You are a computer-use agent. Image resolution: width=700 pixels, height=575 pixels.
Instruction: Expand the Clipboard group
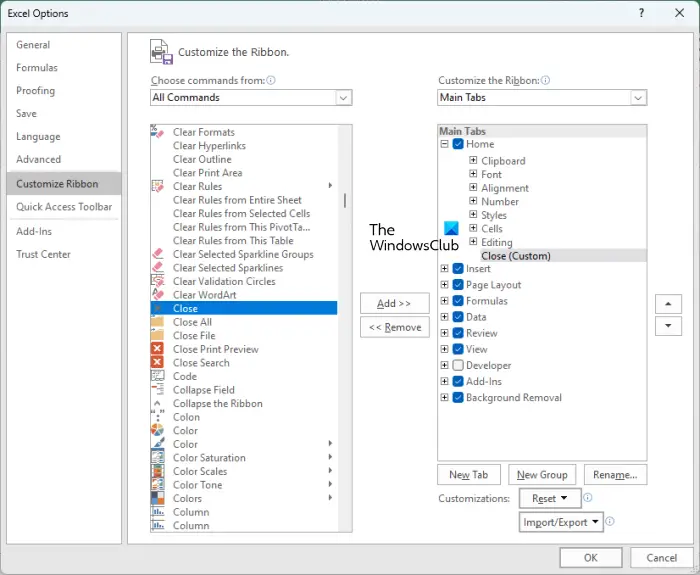pyautogui.click(x=473, y=160)
